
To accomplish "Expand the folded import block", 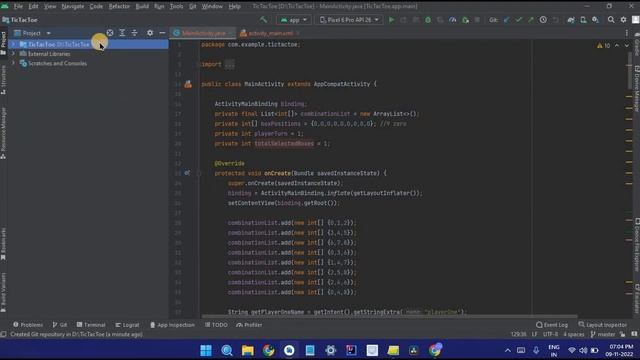I will point(230,64).
